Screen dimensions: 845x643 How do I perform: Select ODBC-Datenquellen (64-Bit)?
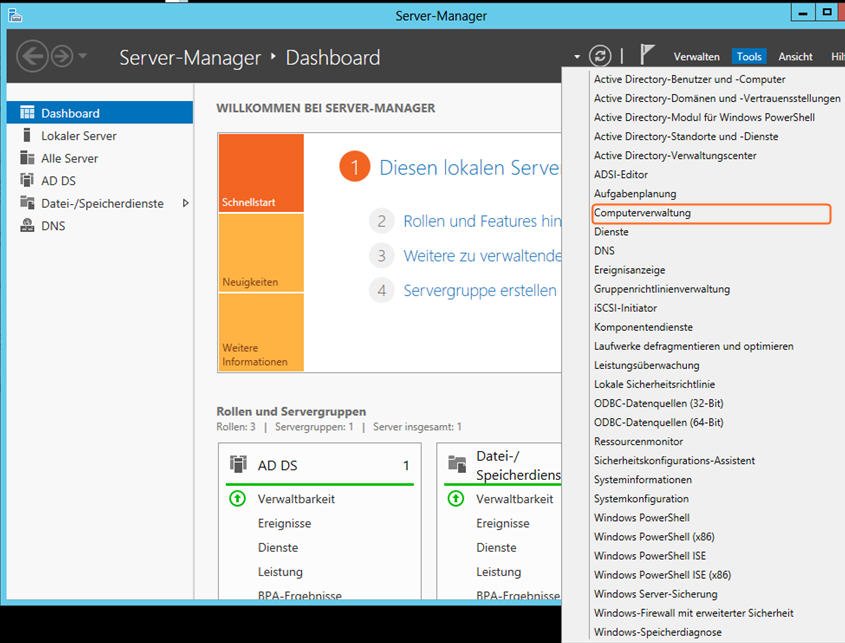tap(658, 423)
